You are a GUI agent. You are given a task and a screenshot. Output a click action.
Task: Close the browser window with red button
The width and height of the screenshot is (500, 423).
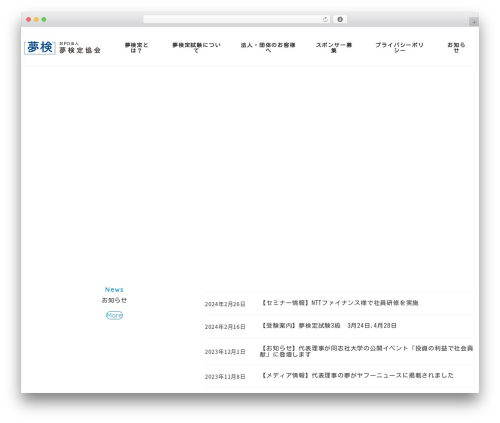(29, 20)
